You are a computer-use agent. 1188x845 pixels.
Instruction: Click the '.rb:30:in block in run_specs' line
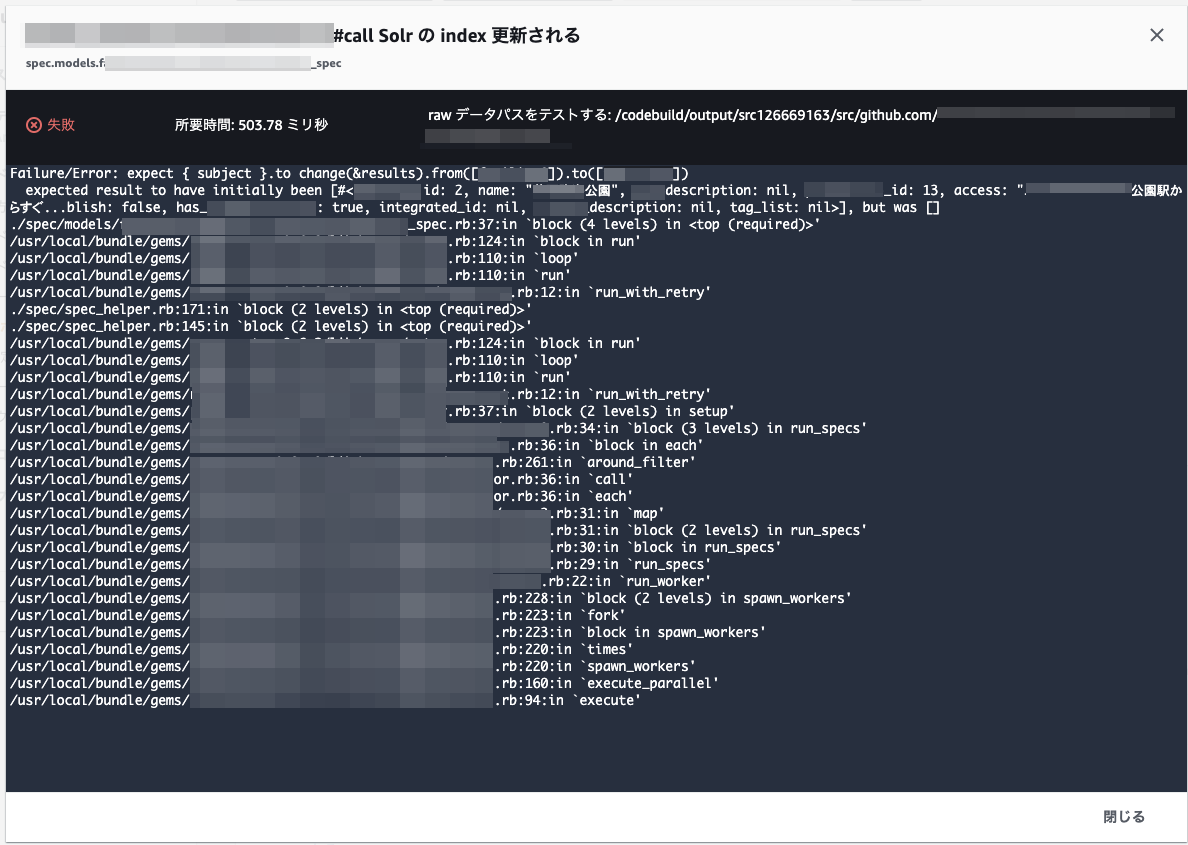[395, 547]
